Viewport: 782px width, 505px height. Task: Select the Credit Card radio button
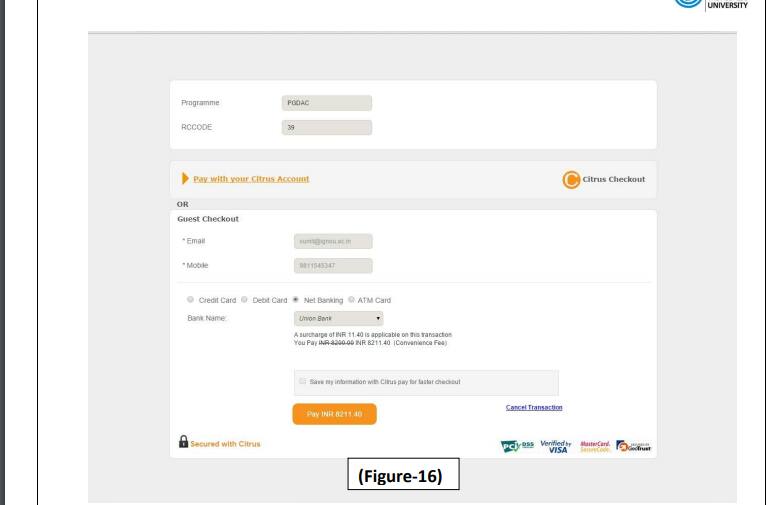tap(191, 299)
